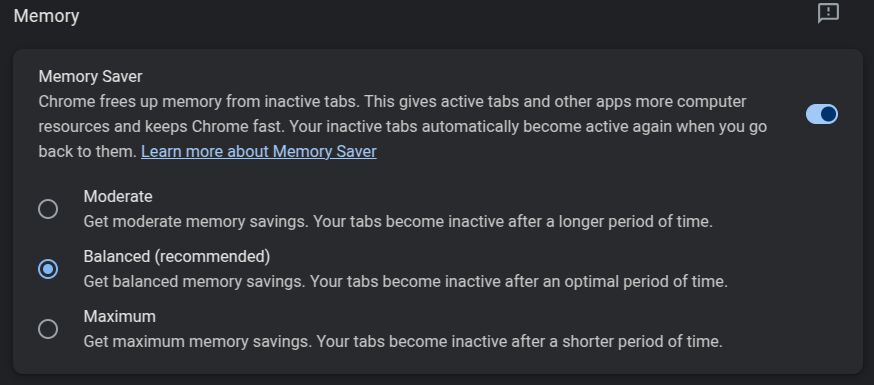This screenshot has width=874, height=385.
Task: Click the Moderate option label
Action: 118,197
